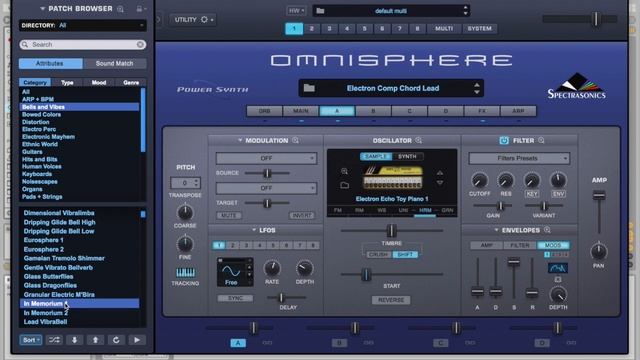Click the envelope curve shape icon
The width and height of the screenshot is (640, 360).
pos(557,268)
